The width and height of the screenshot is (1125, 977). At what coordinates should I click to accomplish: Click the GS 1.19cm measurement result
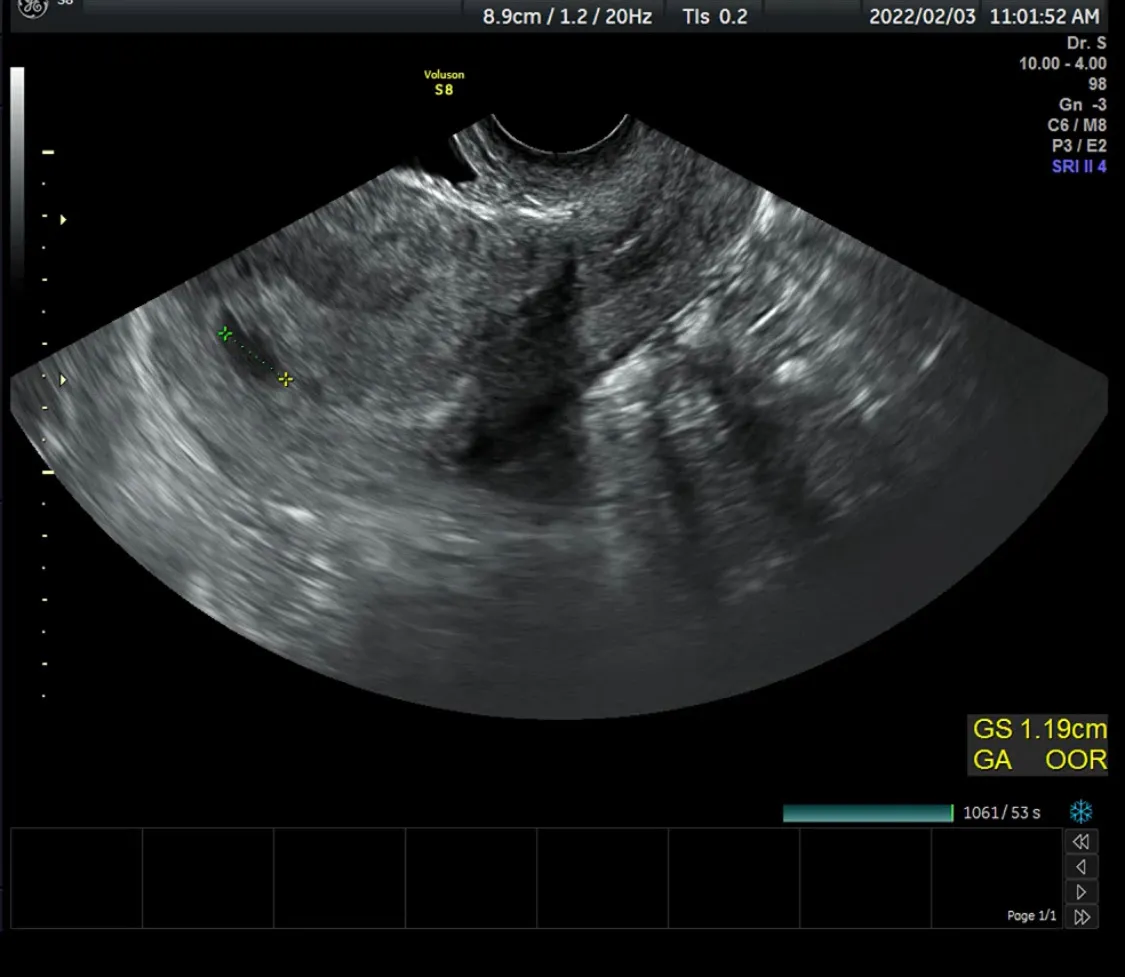(1040, 730)
